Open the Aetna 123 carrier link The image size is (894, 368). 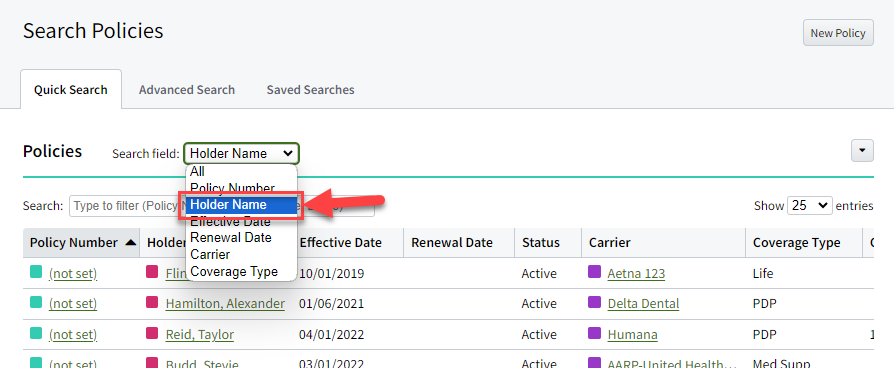click(636, 274)
